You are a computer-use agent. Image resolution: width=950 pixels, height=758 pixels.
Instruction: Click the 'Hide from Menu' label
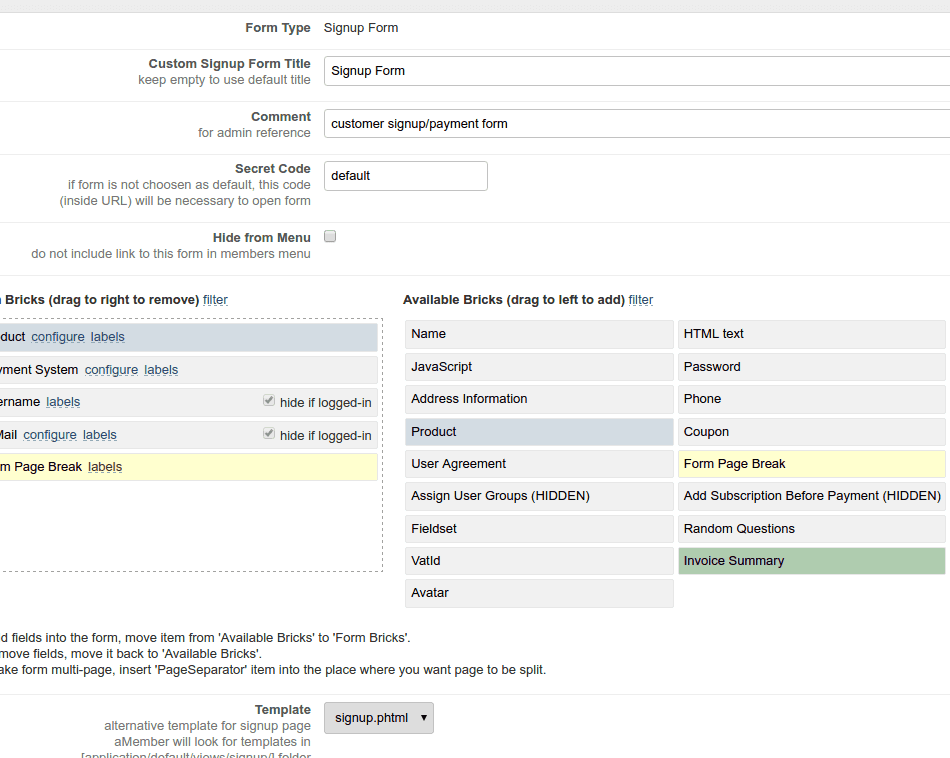pos(262,238)
